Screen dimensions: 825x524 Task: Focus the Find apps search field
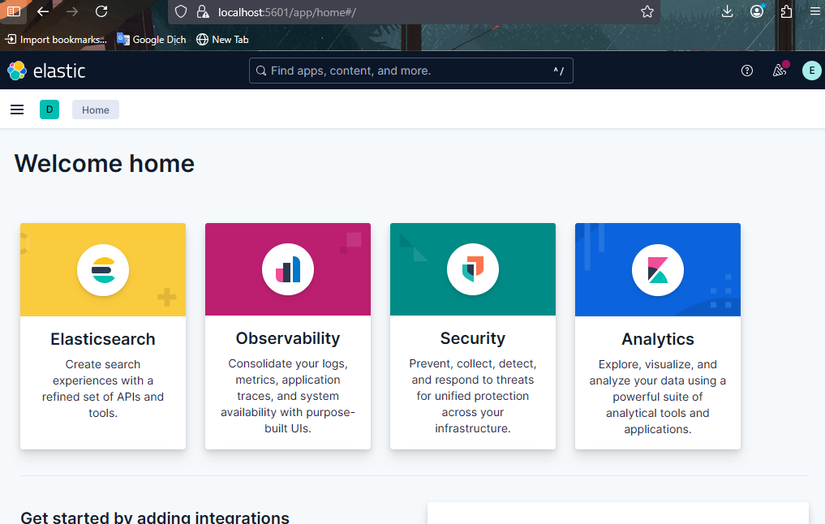[x=411, y=70]
